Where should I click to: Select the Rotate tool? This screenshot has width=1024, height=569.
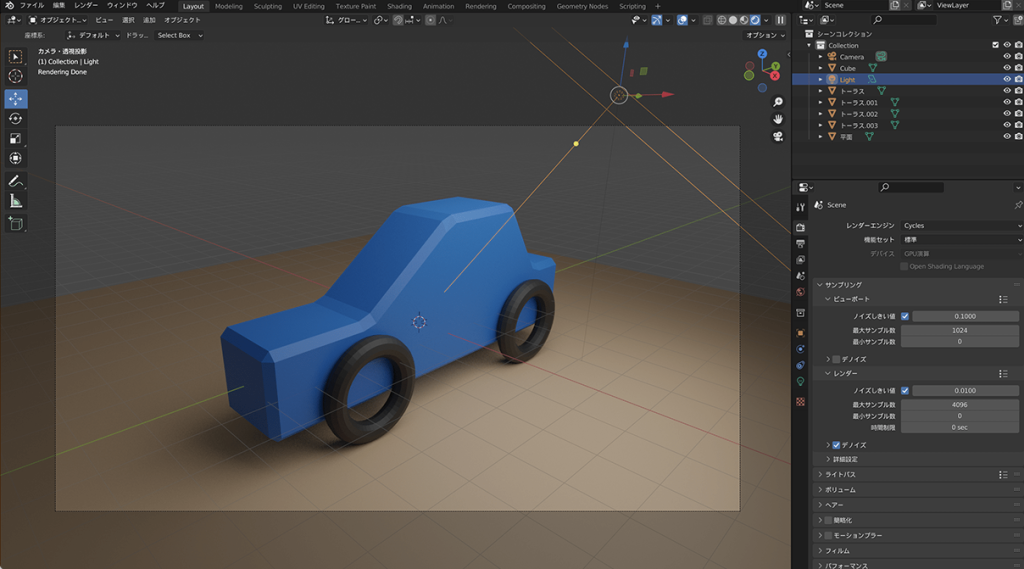click(x=16, y=118)
